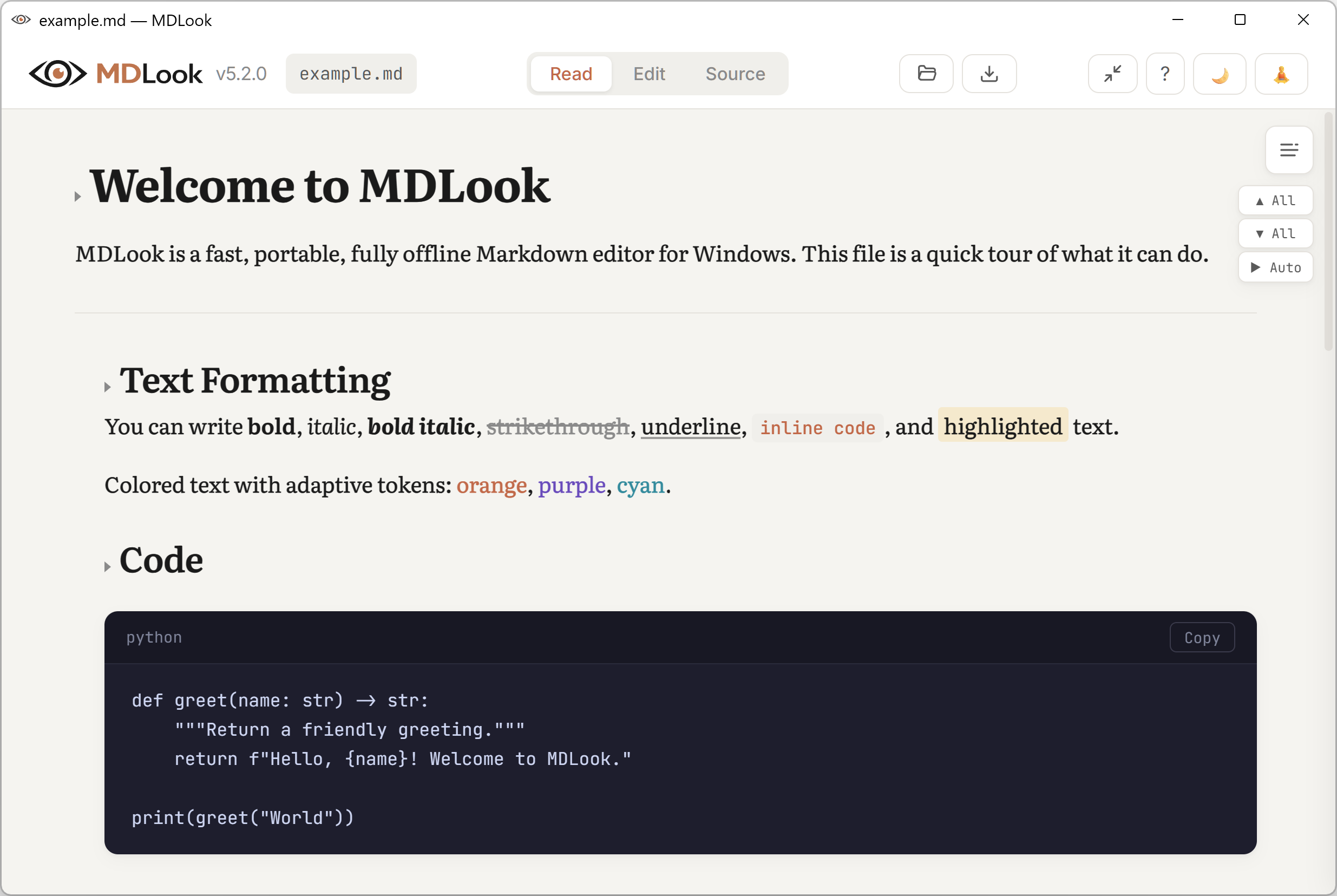Collapse all sections with ▲ All button
The height and width of the screenshot is (896, 1337).
point(1275,200)
